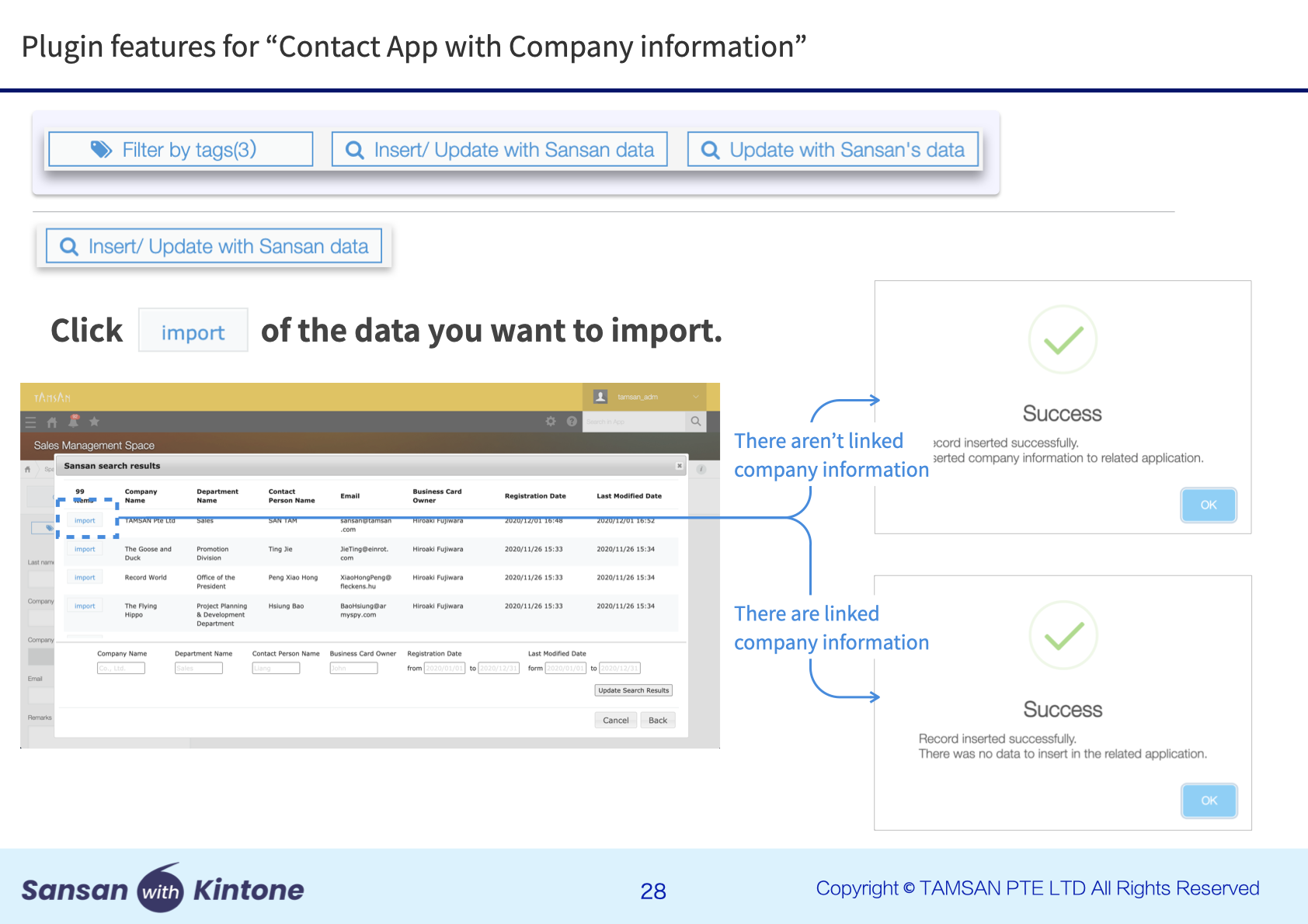
Task: Close the Sansan search results dialog
Action: tap(679, 466)
